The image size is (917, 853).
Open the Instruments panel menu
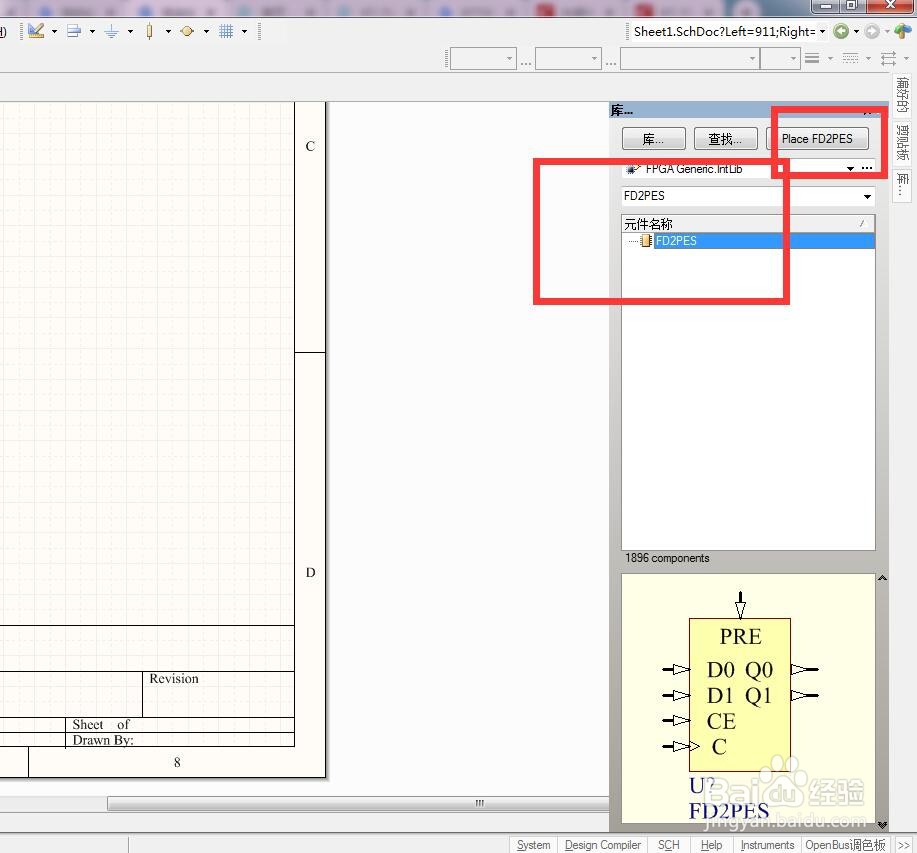pos(767,845)
